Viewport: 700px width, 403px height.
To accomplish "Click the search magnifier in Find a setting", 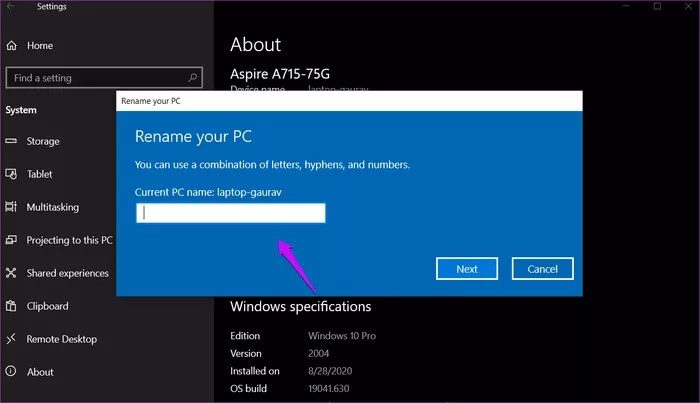I will click(192, 78).
